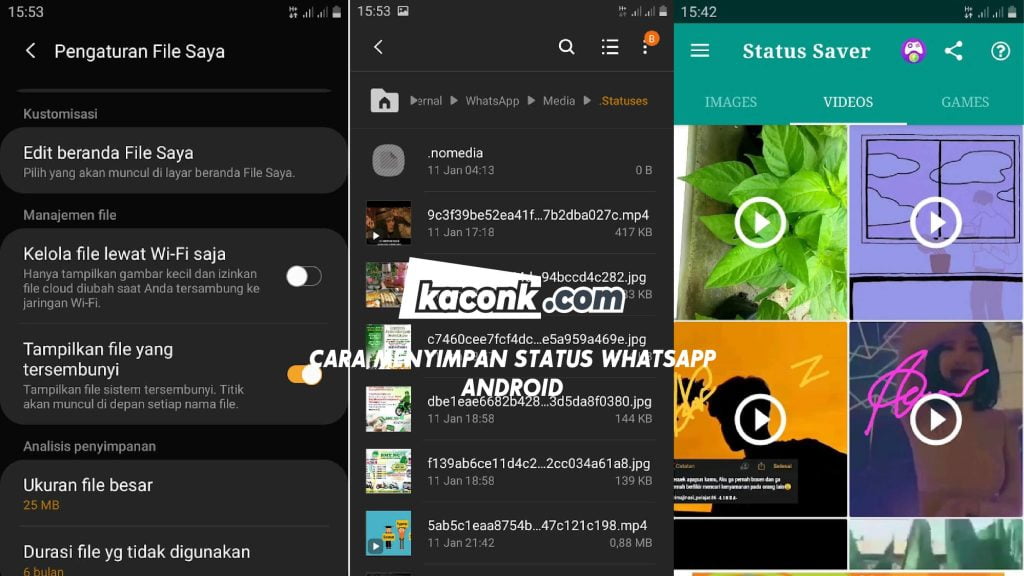Tap thumbnail of 5ab5c1eaa8754b mp4 video
Viewport: 1024px width, 576px height.
(389, 533)
